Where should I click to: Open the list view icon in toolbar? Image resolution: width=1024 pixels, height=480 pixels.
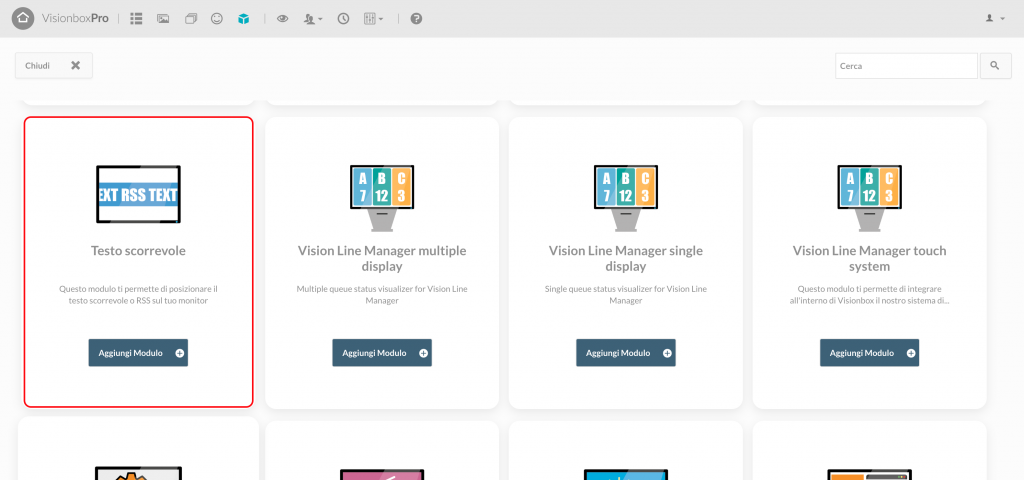(136, 19)
